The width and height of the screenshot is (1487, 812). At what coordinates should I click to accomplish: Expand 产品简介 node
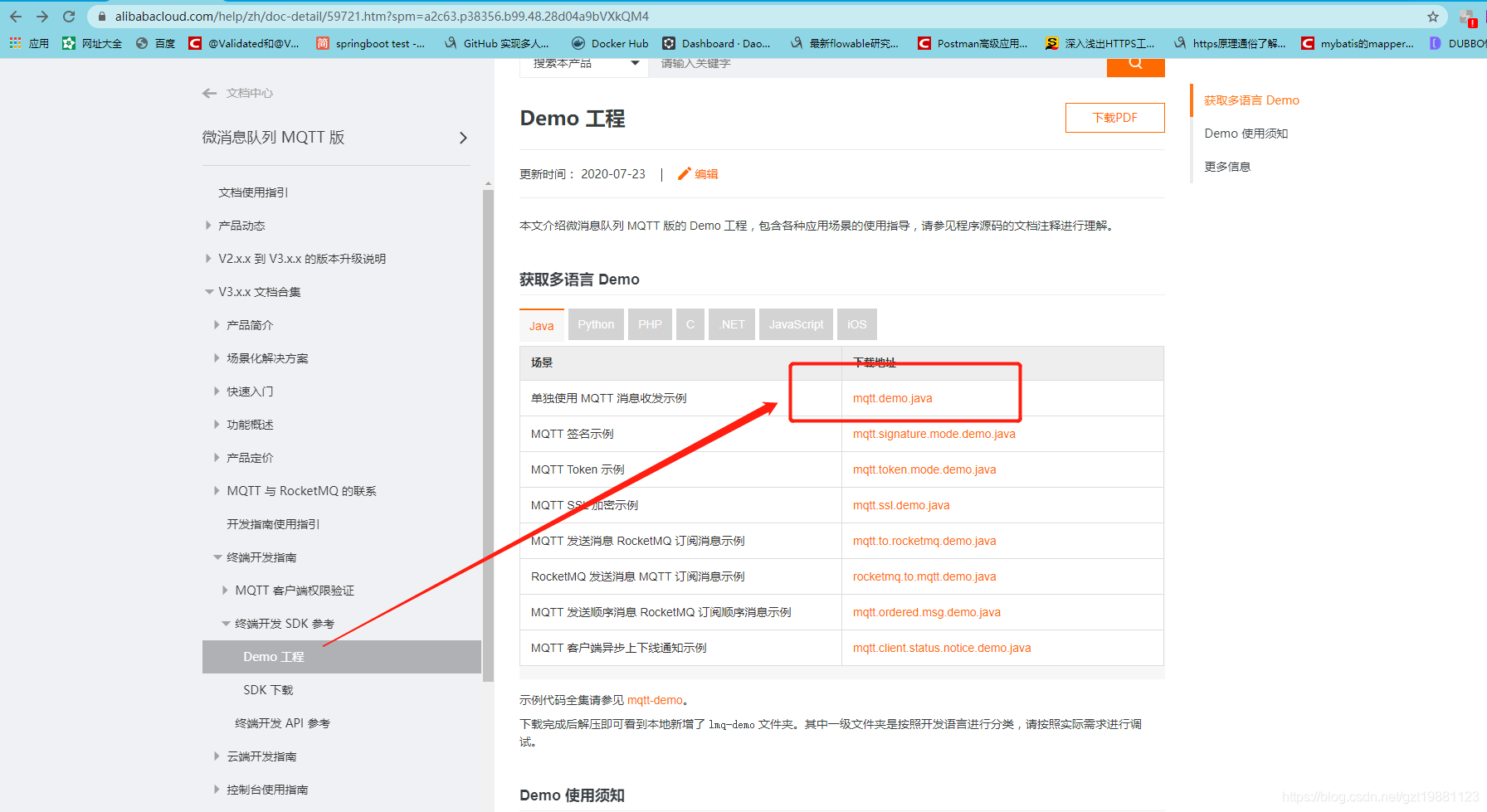click(x=217, y=325)
